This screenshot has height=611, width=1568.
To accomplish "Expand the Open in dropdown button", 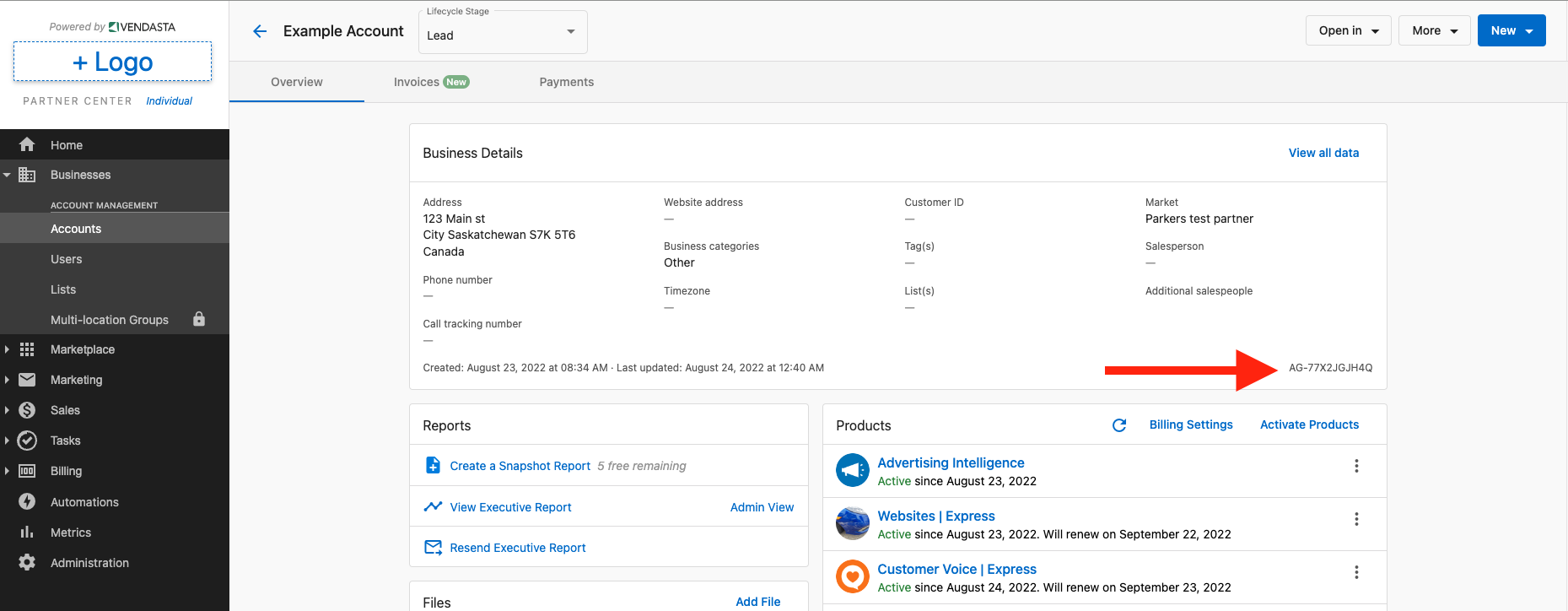I will point(1348,30).
